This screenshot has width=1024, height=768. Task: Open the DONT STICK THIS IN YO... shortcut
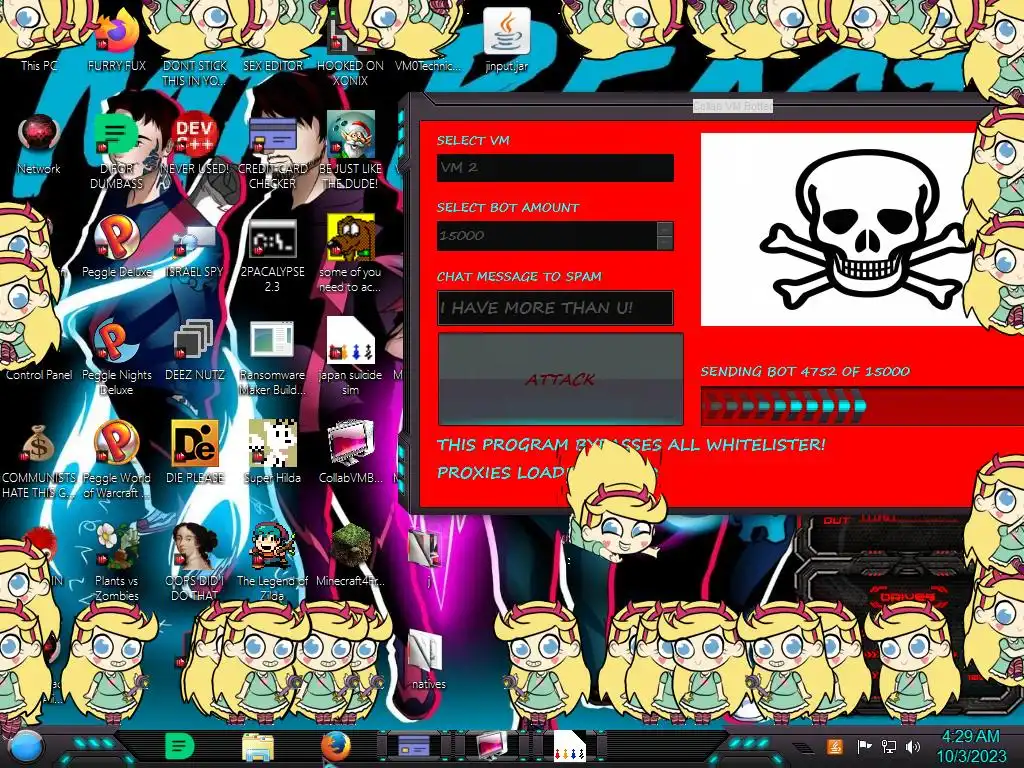[194, 72]
